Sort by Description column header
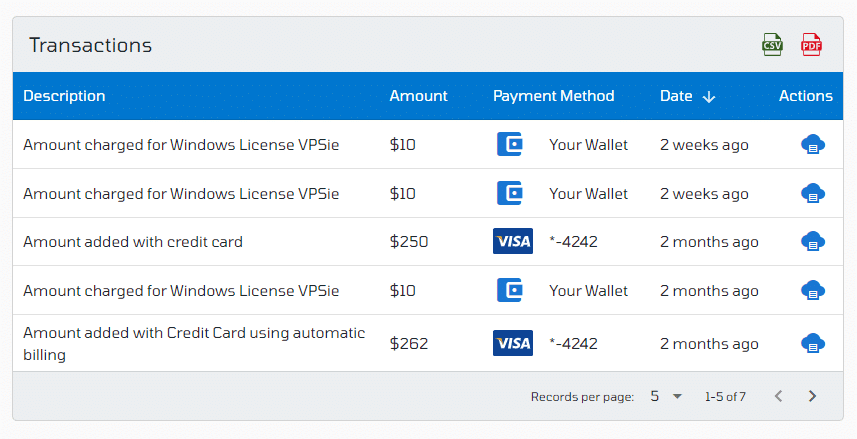The width and height of the screenshot is (857, 439). coord(64,96)
